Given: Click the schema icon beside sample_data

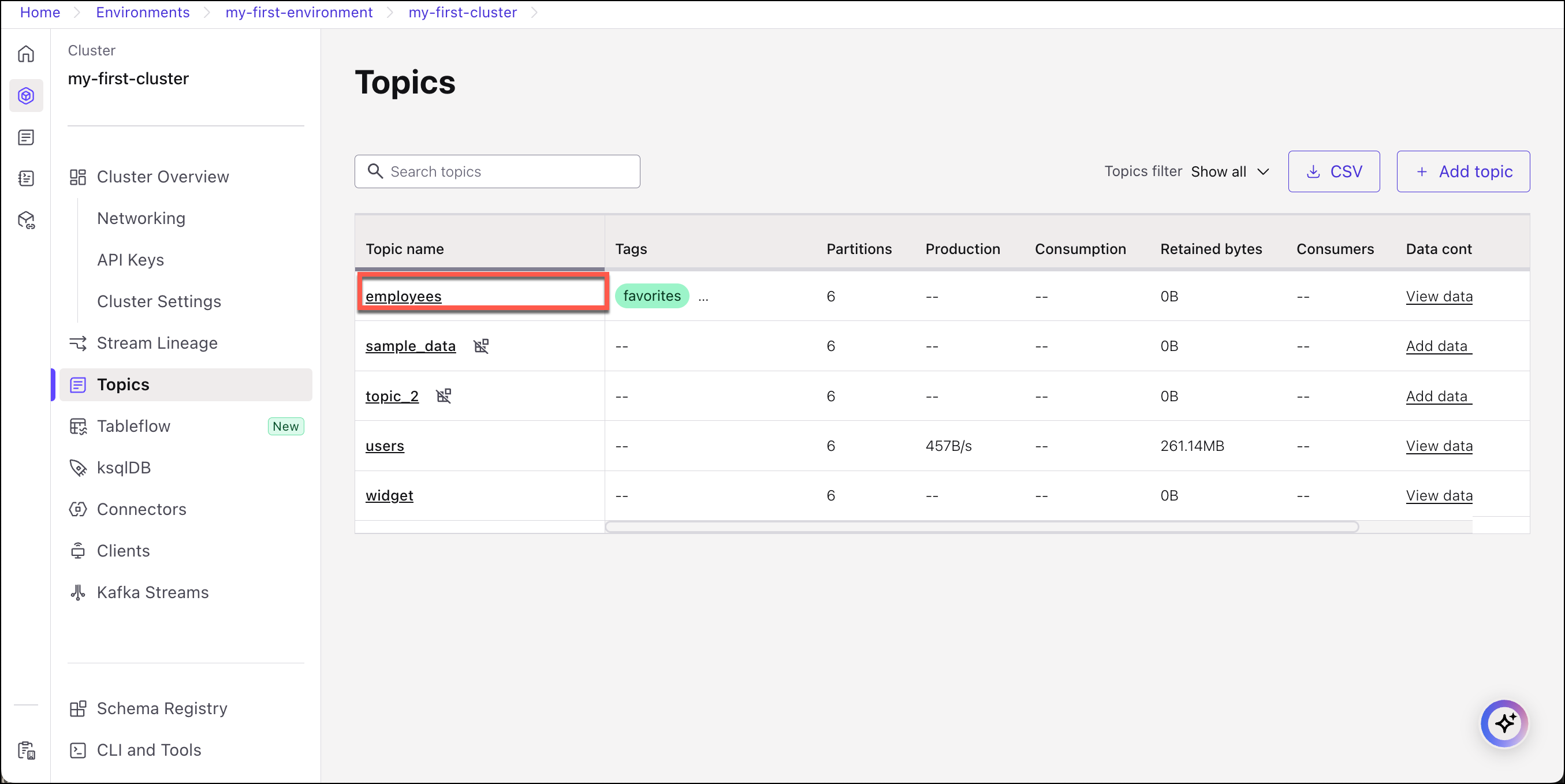Looking at the screenshot, I should coord(481,346).
